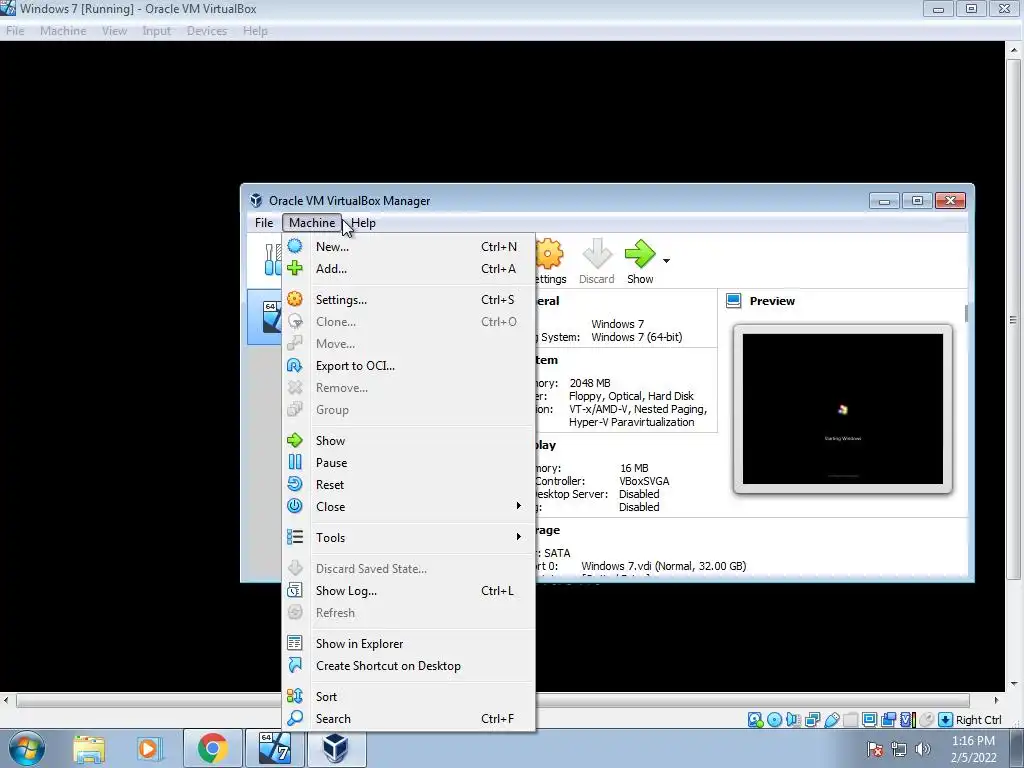This screenshot has height=768, width=1024.
Task: Open Chrome from the taskbar
Action: click(212, 748)
